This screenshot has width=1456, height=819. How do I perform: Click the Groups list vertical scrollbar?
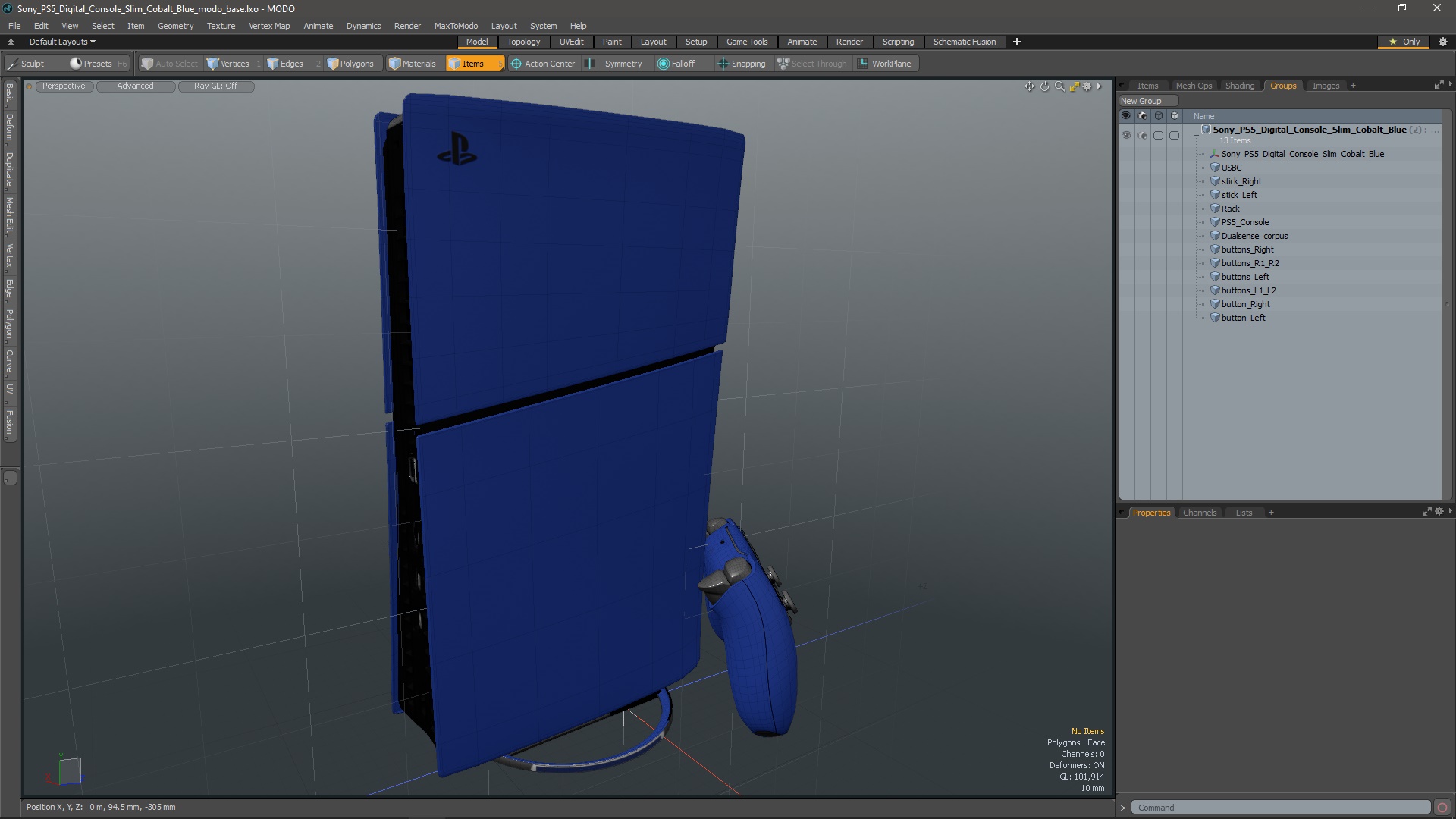[x=1447, y=303]
